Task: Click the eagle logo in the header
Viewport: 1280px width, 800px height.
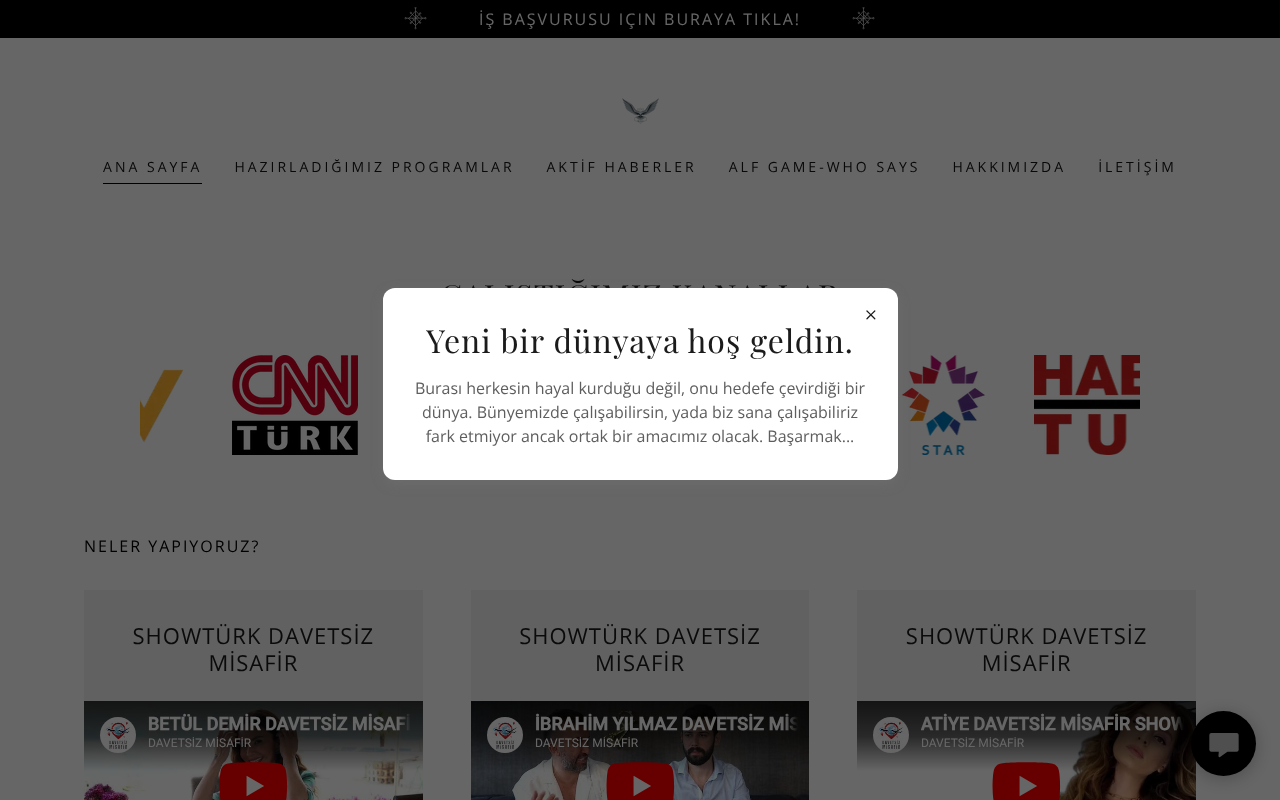Action: (640, 109)
